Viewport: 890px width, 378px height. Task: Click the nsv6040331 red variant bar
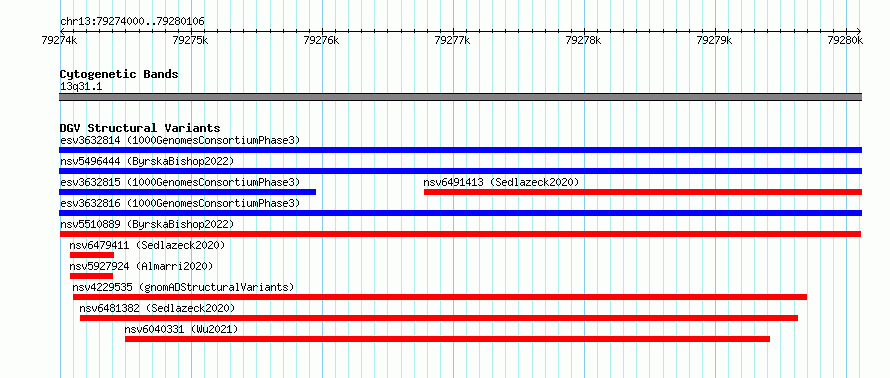point(447,339)
